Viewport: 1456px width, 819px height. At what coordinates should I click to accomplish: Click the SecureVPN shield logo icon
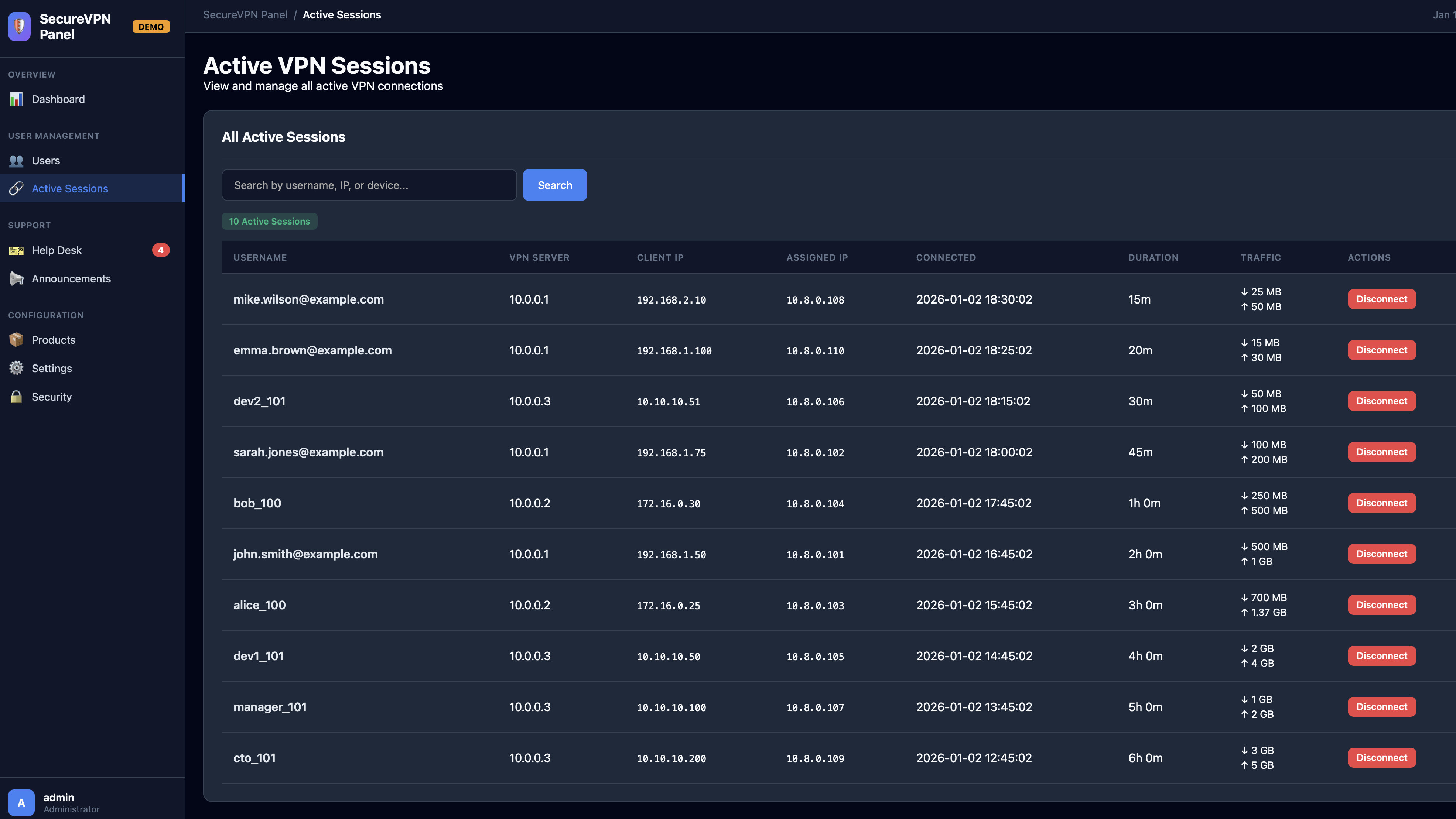[19, 27]
